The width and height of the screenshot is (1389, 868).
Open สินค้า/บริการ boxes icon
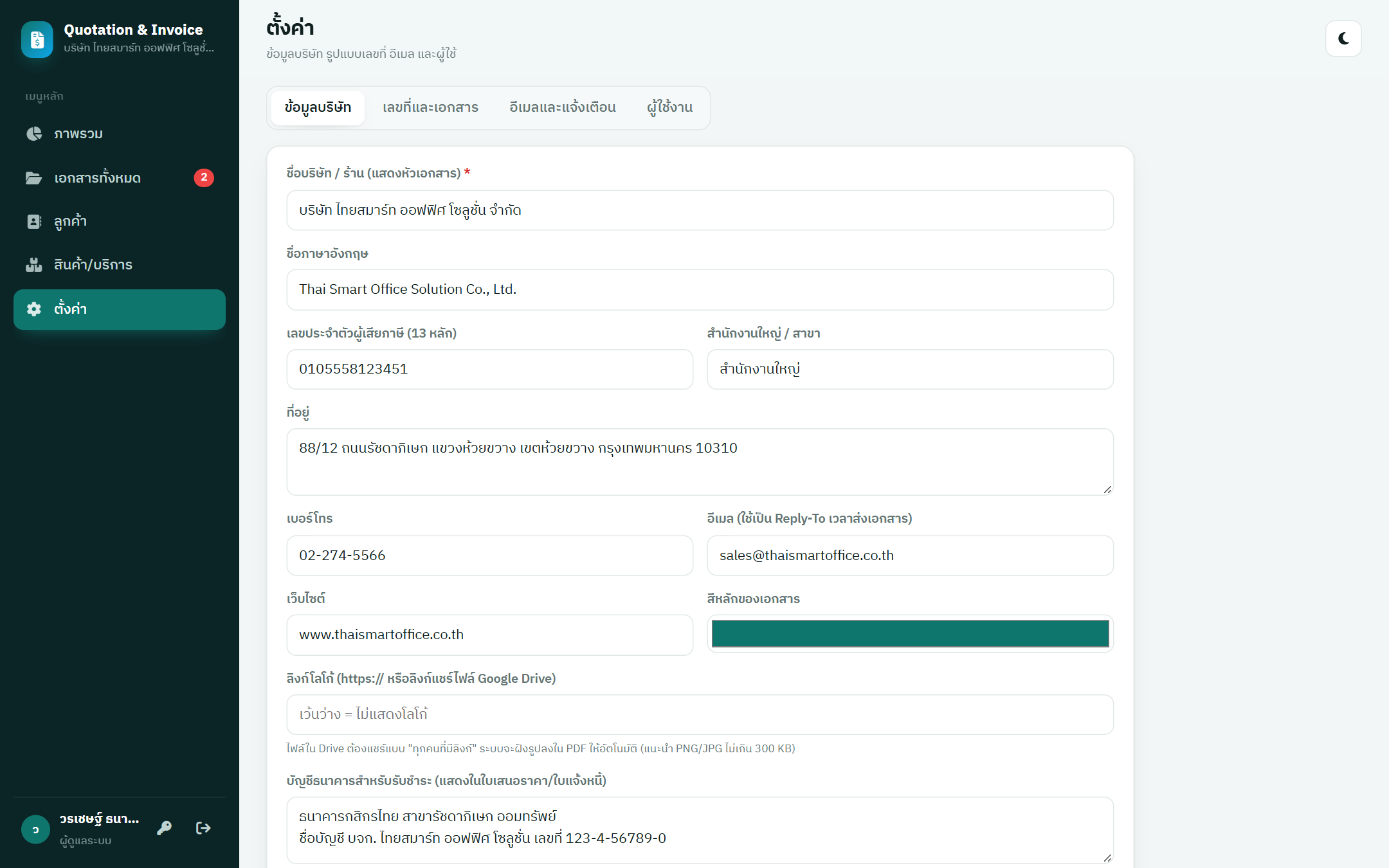coord(34,265)
